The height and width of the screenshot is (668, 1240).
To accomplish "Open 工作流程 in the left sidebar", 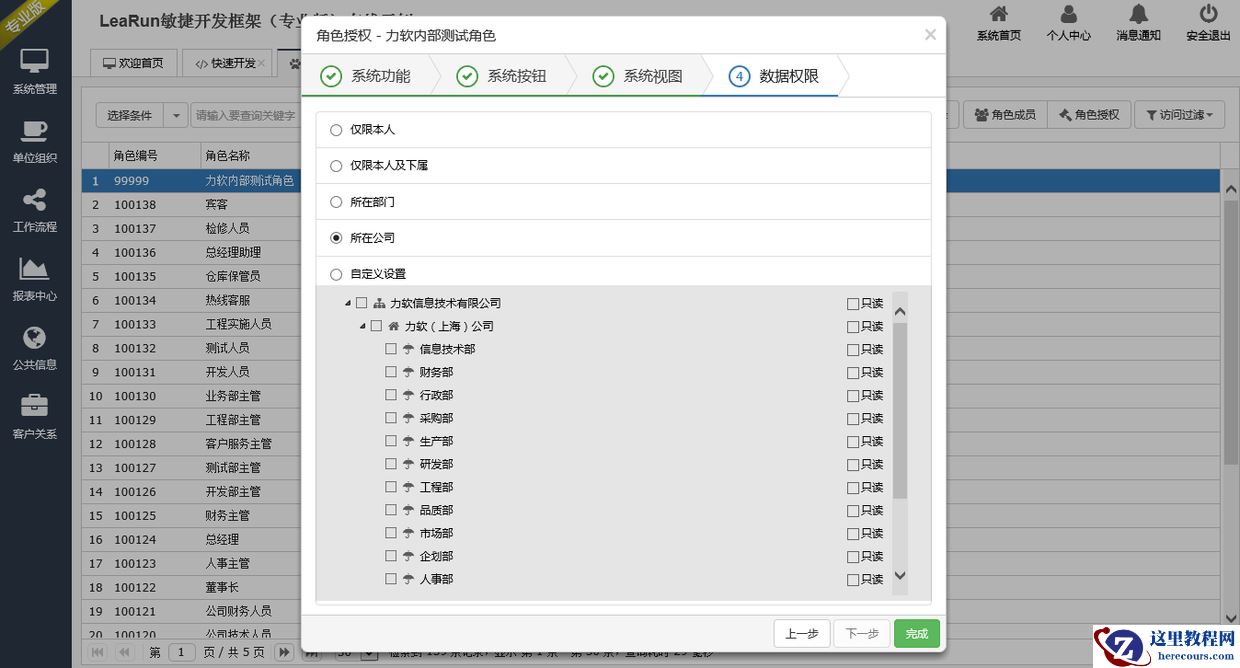I will pyautogui.click(x=35, y=210).
